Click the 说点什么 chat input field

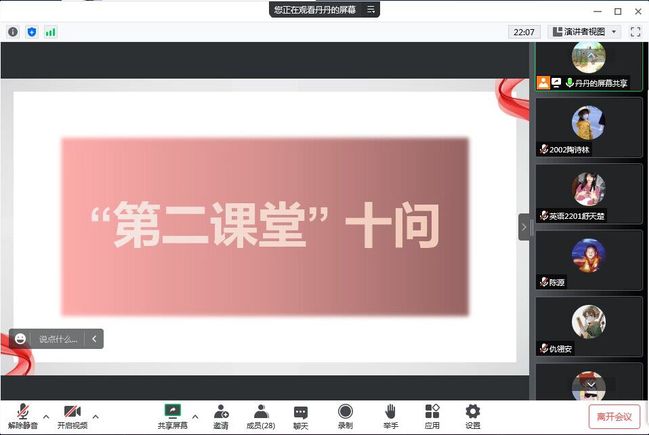click(x=58, y=339)
